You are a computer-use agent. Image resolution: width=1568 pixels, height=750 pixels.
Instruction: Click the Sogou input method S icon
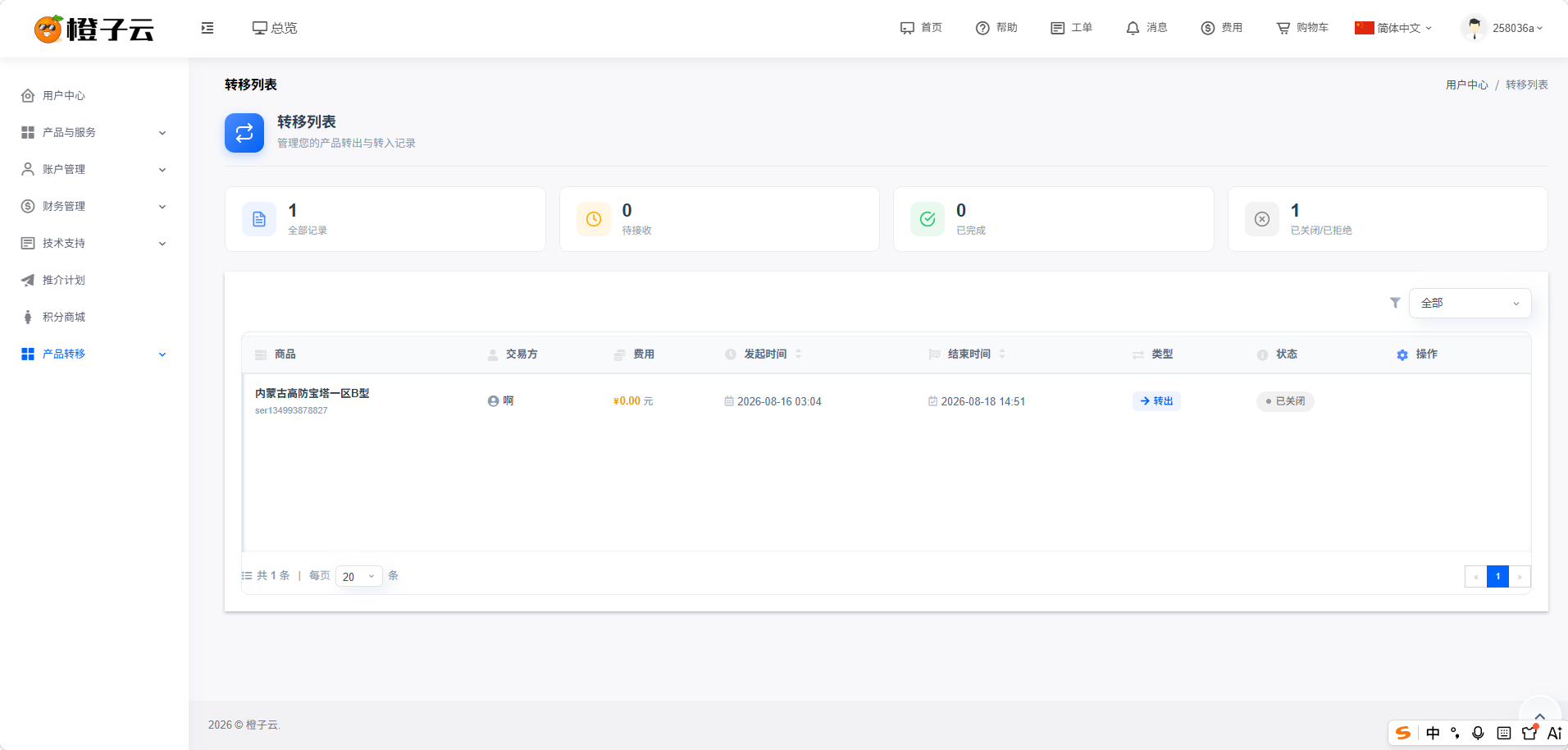coord(1403,733)
